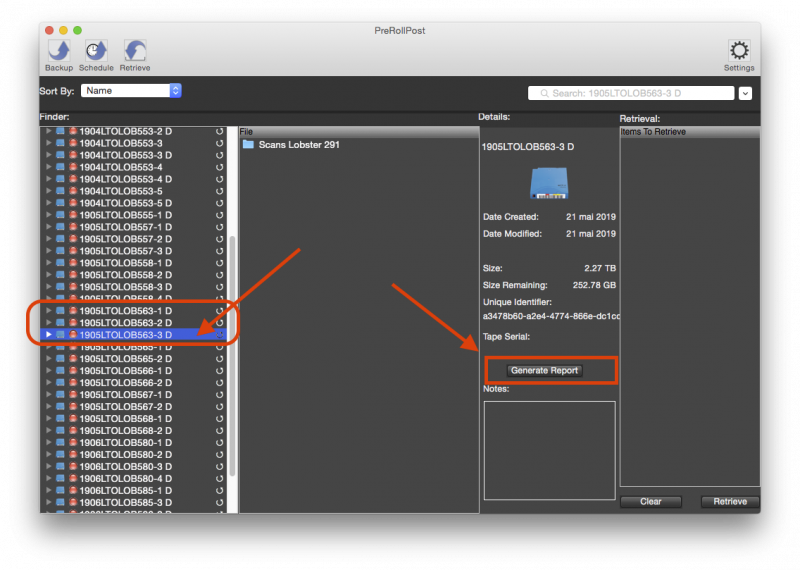This screenshot has width=800, height=570.
Task: Open Settings gear icon
Action: pos(739,51)
